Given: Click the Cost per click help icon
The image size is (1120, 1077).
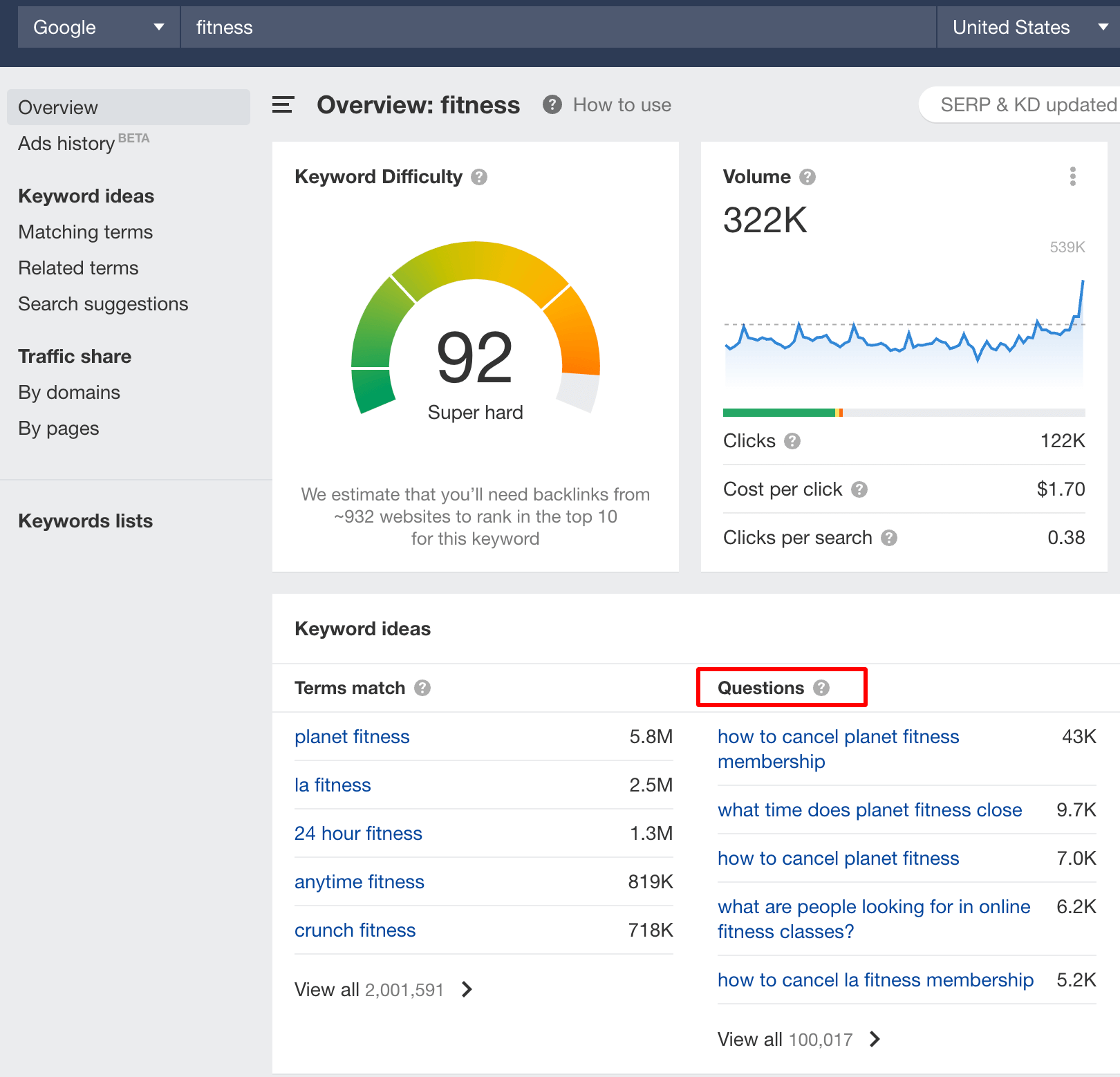Looking at the screenshot, I should [x=859, y=489].
